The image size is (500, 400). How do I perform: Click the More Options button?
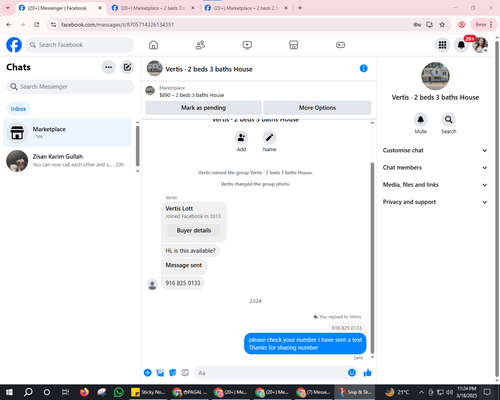click(x=317, y=108)
